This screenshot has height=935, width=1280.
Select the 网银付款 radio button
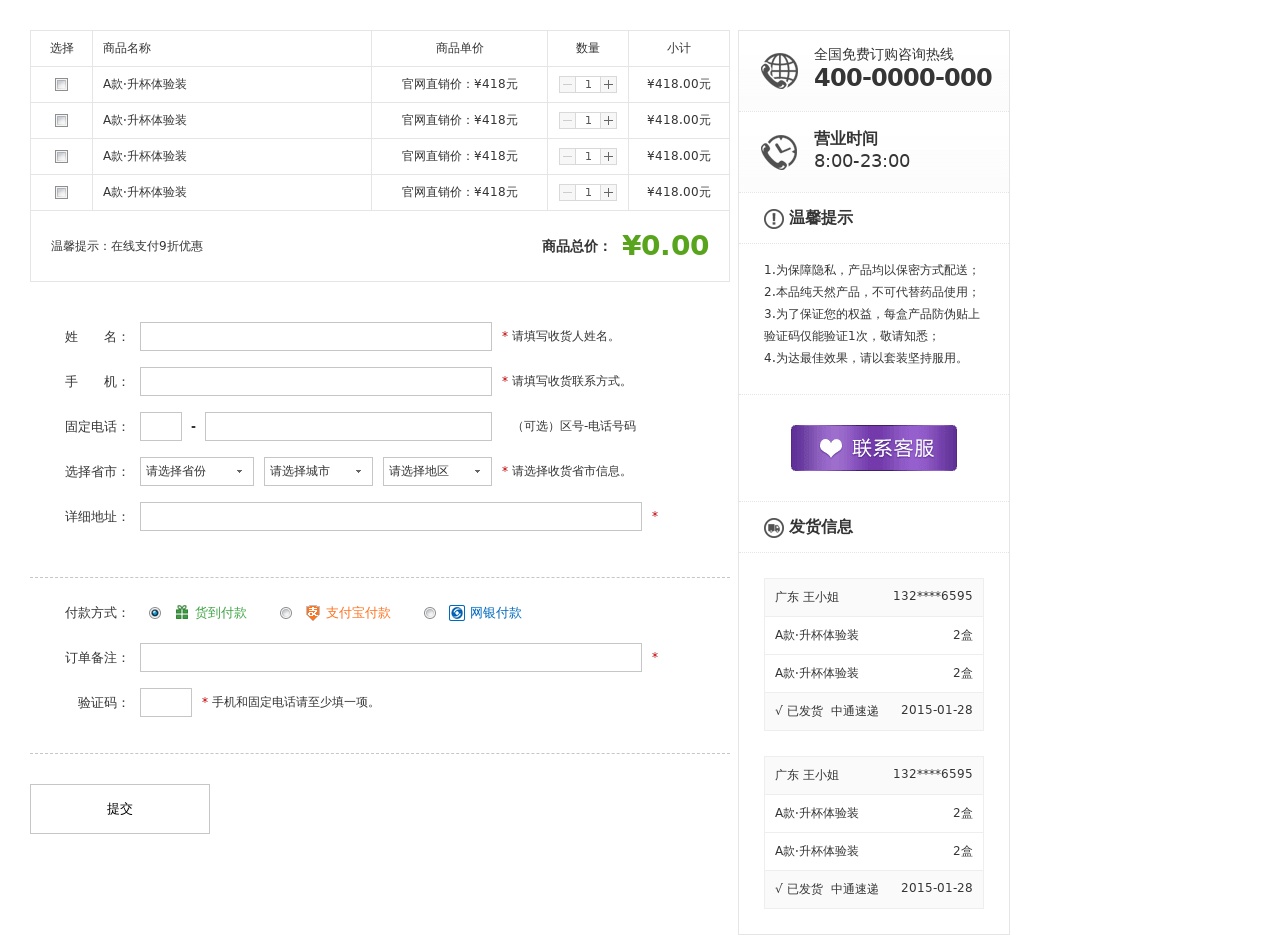[430, 613]
